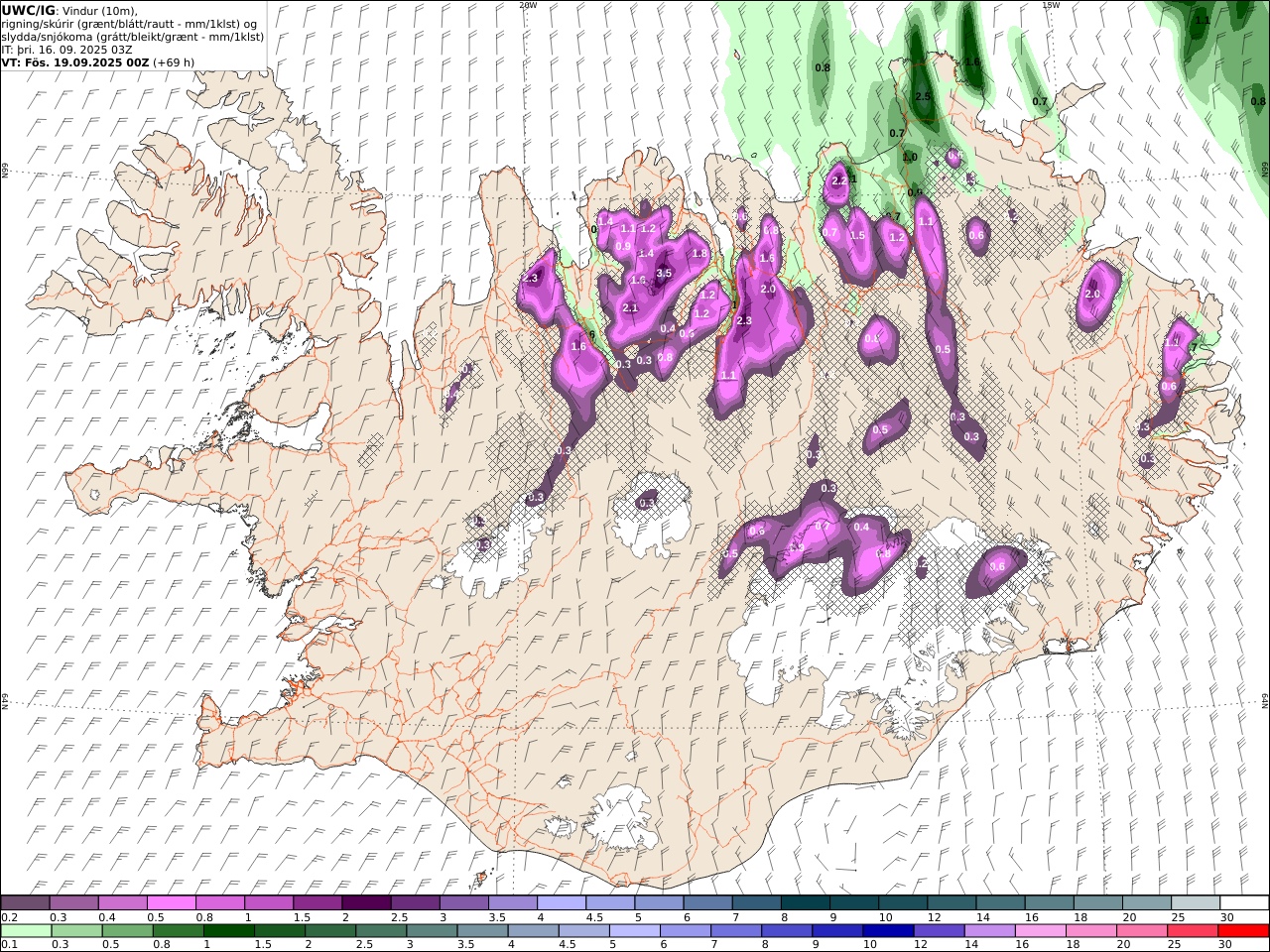Viewport: 1270px width, 952px height.
Task: Choose the bottom-row swatch between 4 and 4.5
Action: pos(533,931)
